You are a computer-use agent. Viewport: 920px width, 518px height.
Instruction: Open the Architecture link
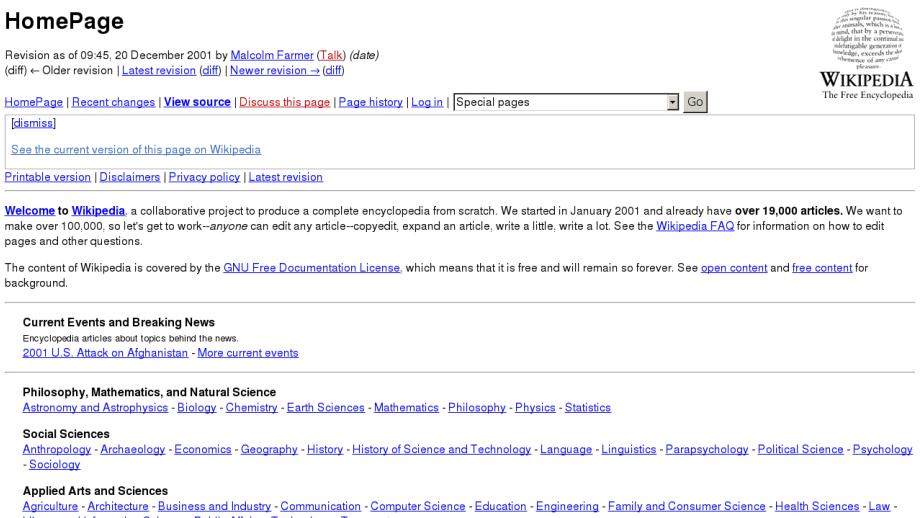click(118, 506)
